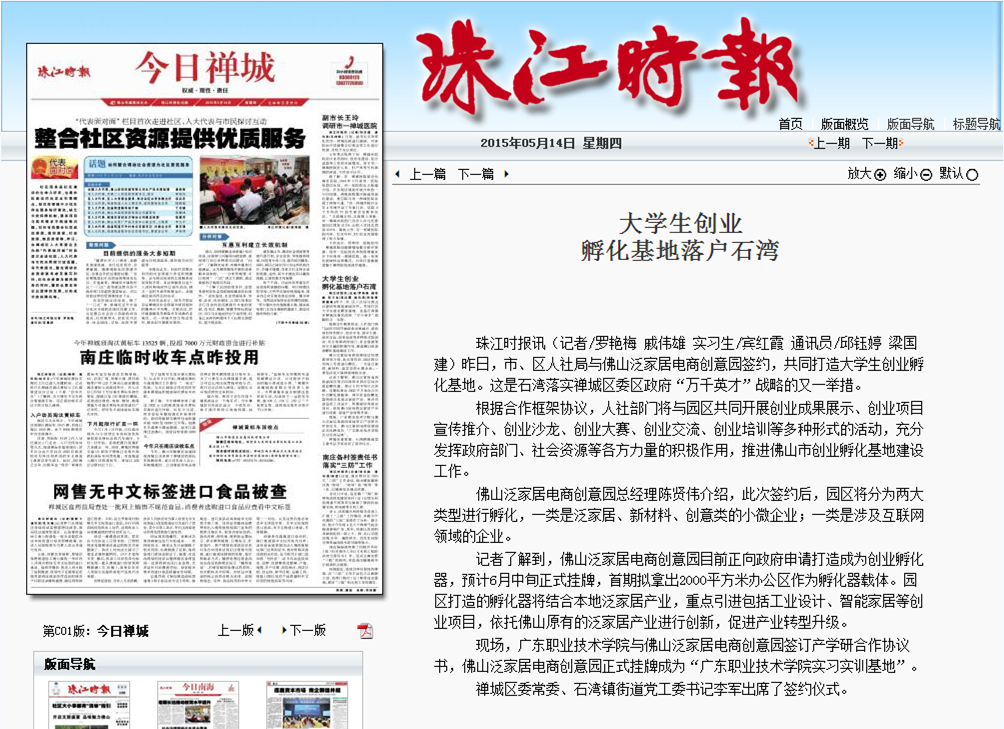
Task: Go to previous article 上一篇
Action: tap(427, 174)
